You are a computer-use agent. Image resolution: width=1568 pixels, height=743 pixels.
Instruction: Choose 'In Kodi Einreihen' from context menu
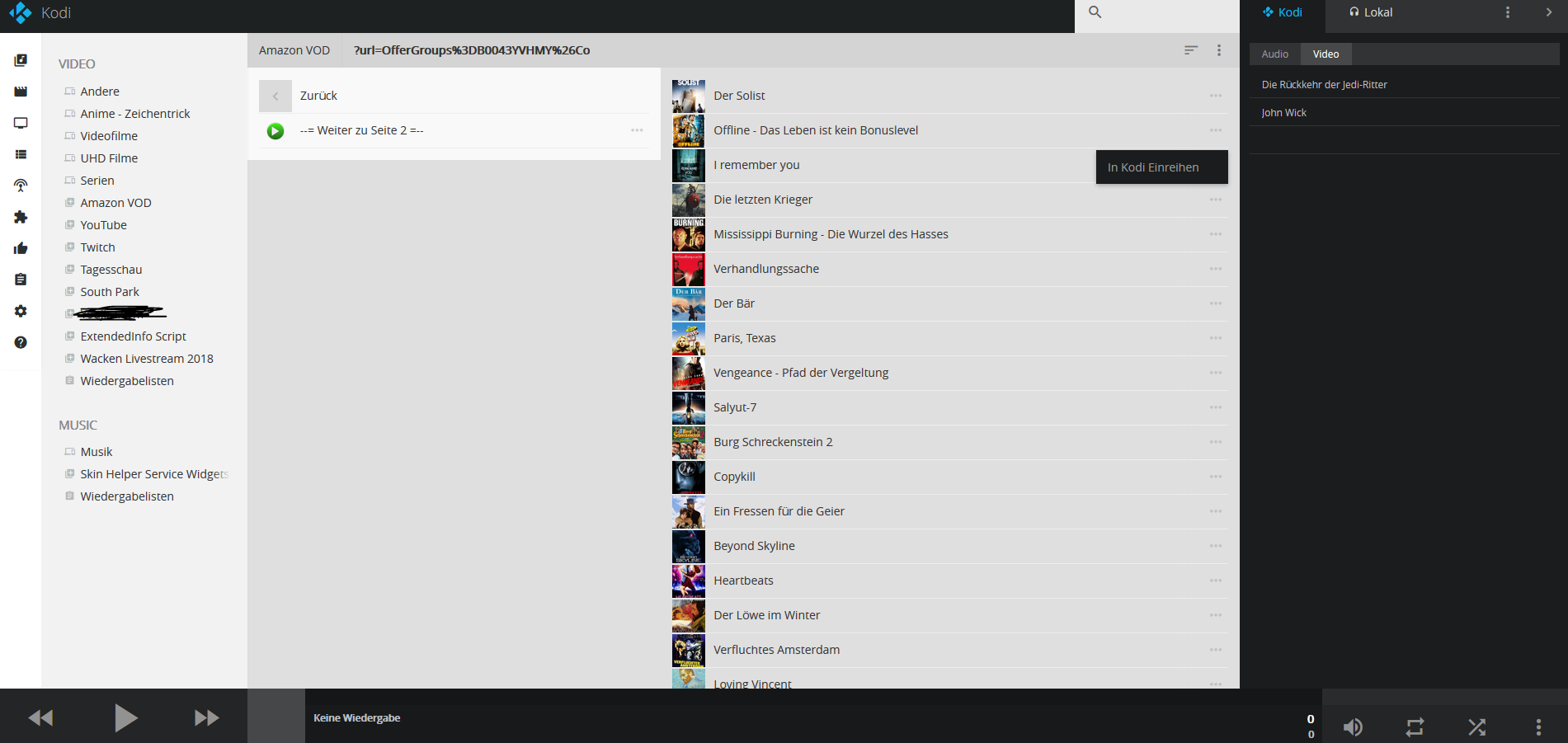tap(1161, 167)
